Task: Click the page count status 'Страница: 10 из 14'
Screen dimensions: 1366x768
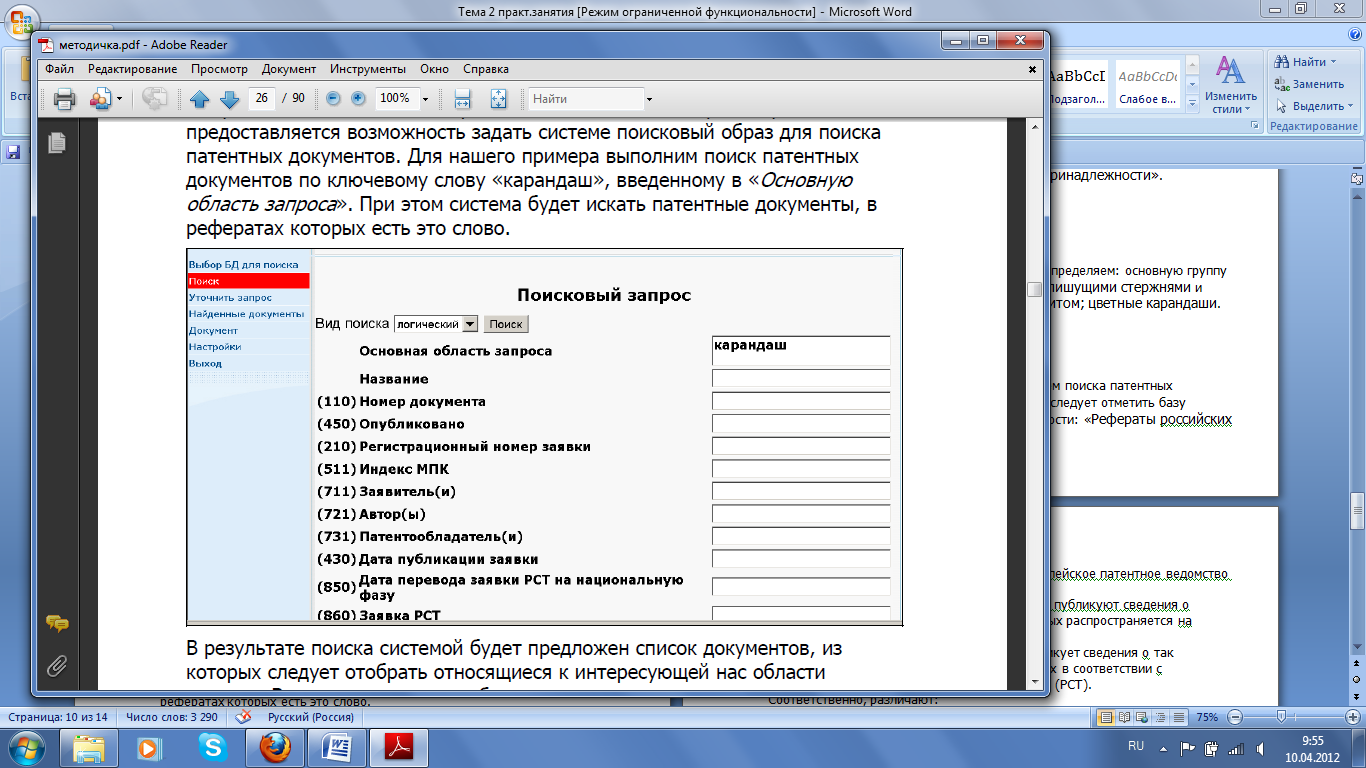Action: pos(58,718)
